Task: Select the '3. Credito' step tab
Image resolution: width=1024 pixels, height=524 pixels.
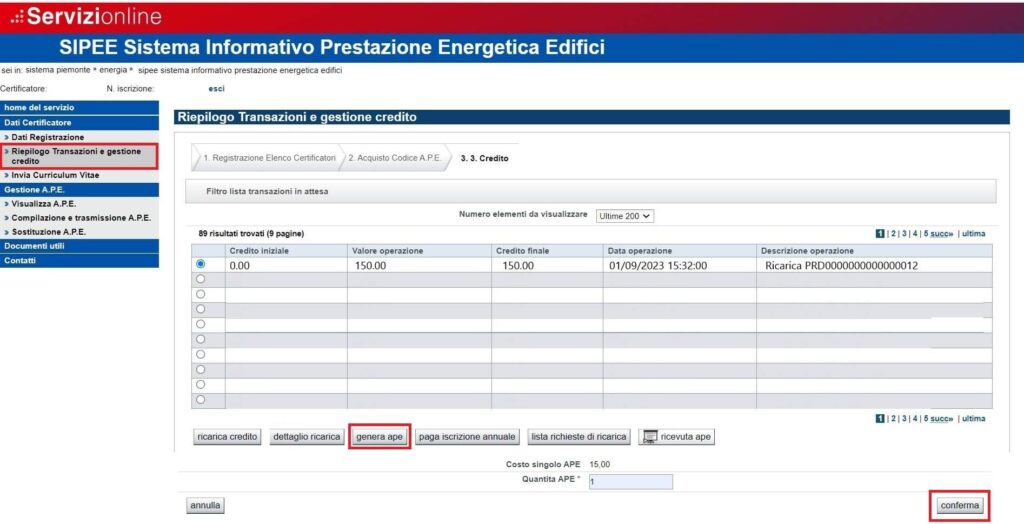Action: coord(485,158)
